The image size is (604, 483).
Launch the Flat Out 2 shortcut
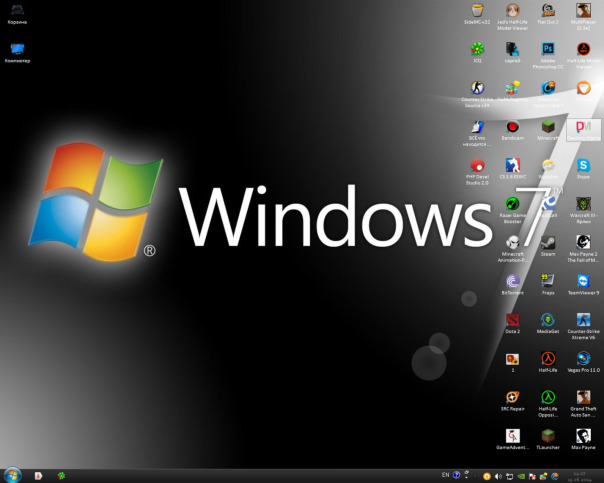[x=548, y=14]
